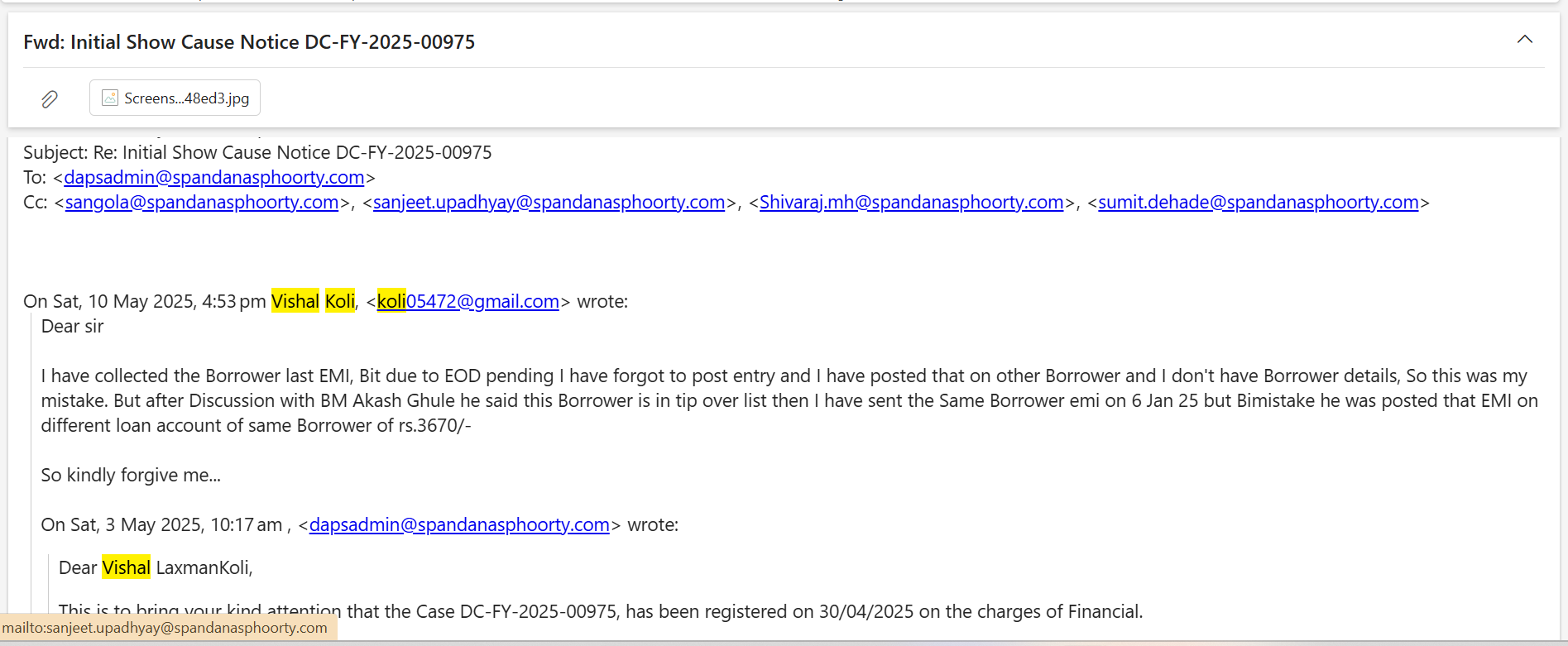Open the Screens...48ed3.jpg attachment
This screenshot has width=1568, height=646.
click(186, 98)
